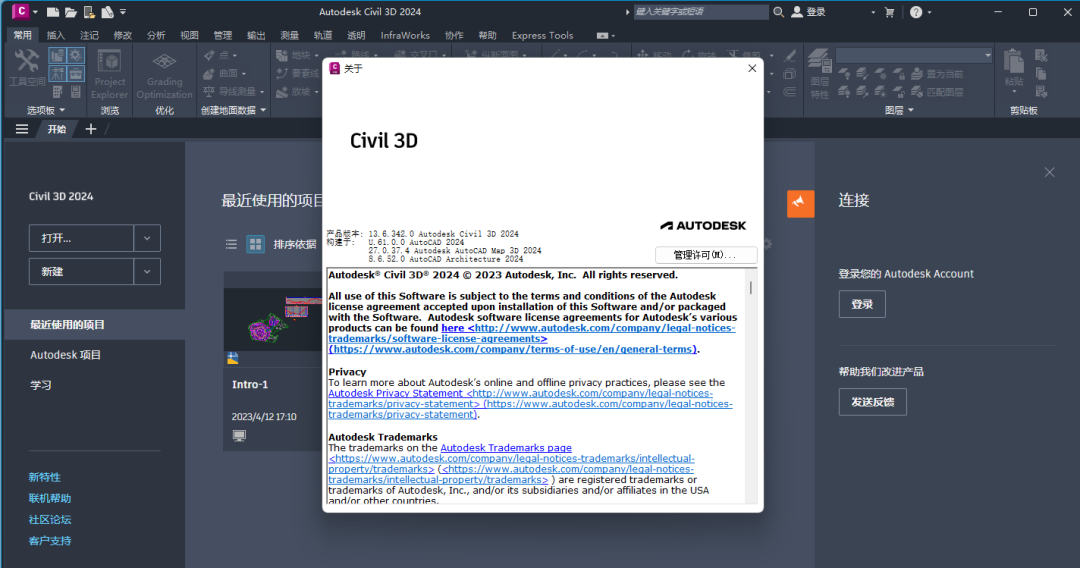Click the About dialog vertical scrollbar thumb
The image size is (1080, 568).
[751, 287]
